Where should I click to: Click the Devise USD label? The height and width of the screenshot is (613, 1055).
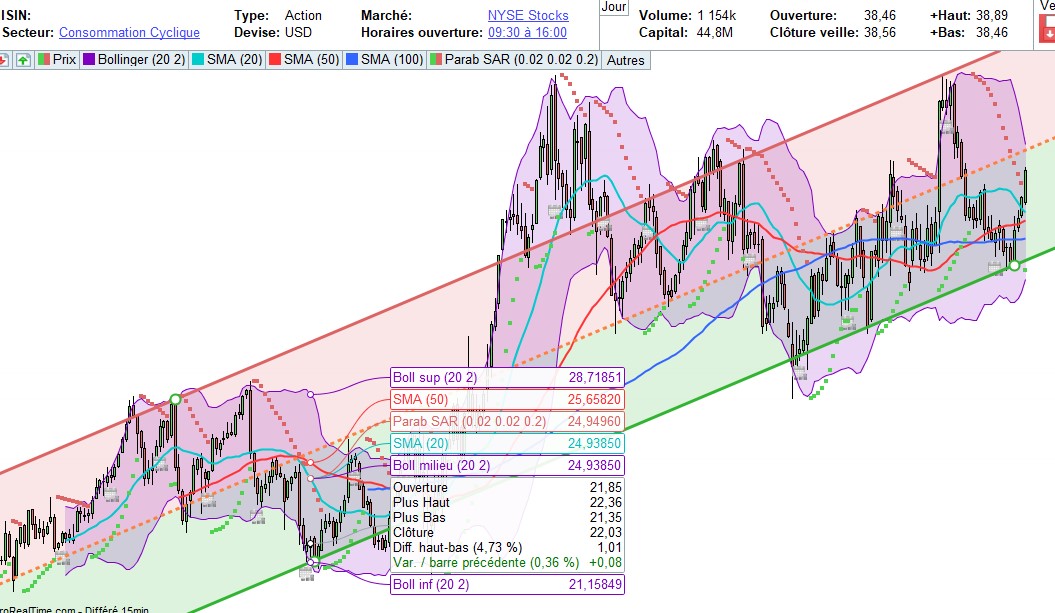(273, 32)
